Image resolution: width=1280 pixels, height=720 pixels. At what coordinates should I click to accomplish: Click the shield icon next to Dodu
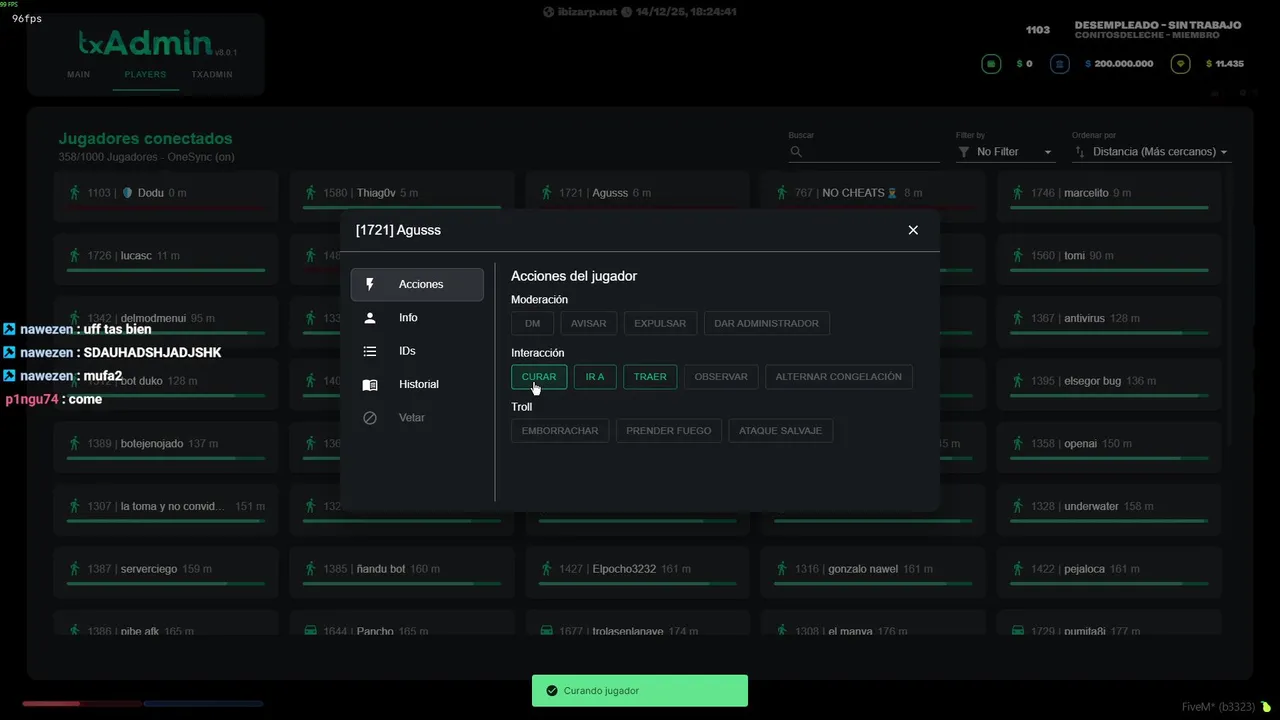127,193
